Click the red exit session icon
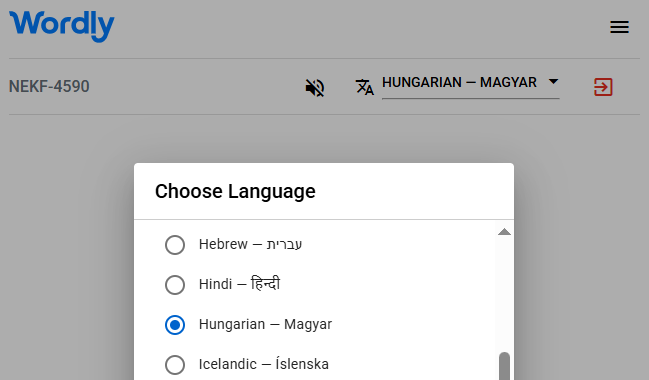This screenshot has width=649, height=380. tap(603, 87)
